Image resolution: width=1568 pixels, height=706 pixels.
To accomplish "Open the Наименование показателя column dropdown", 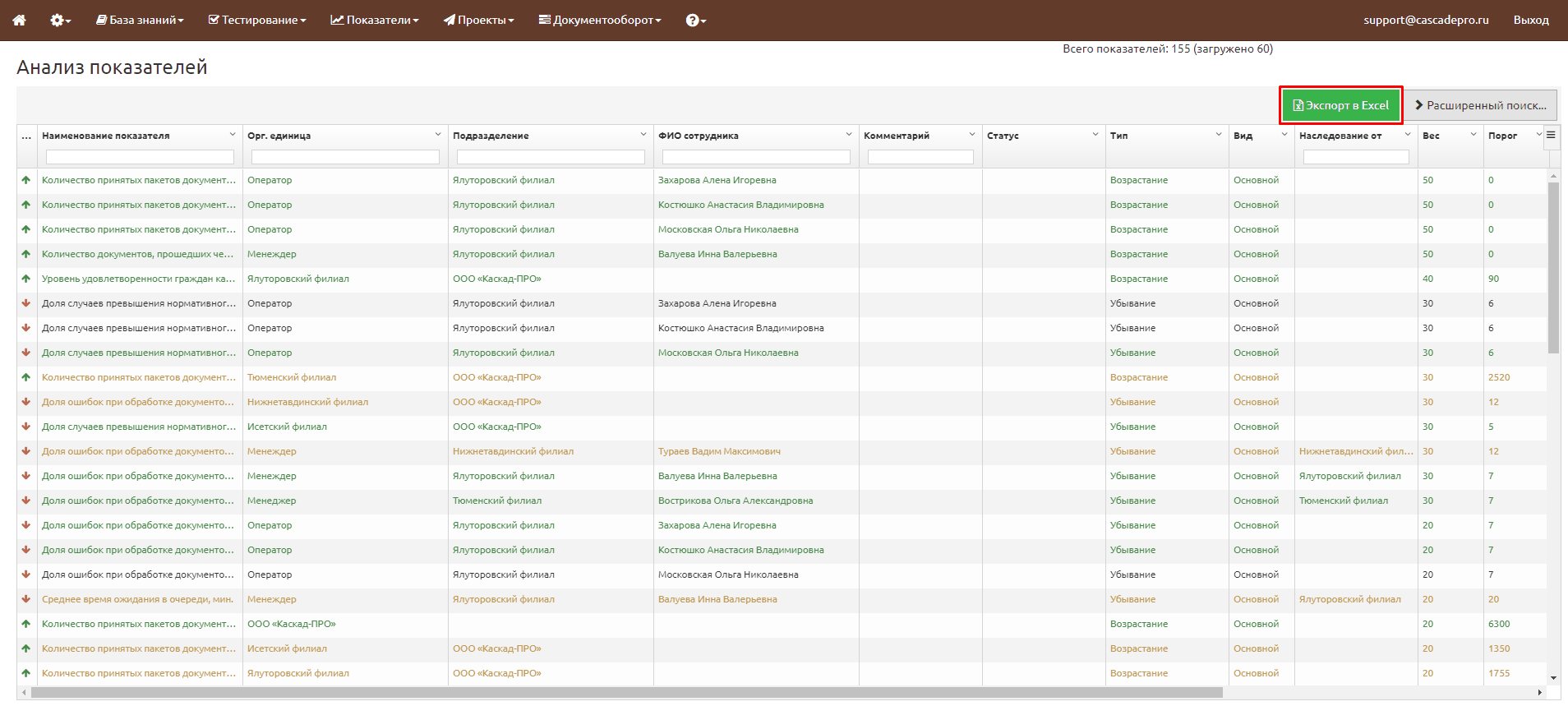I will click(233, 135).
